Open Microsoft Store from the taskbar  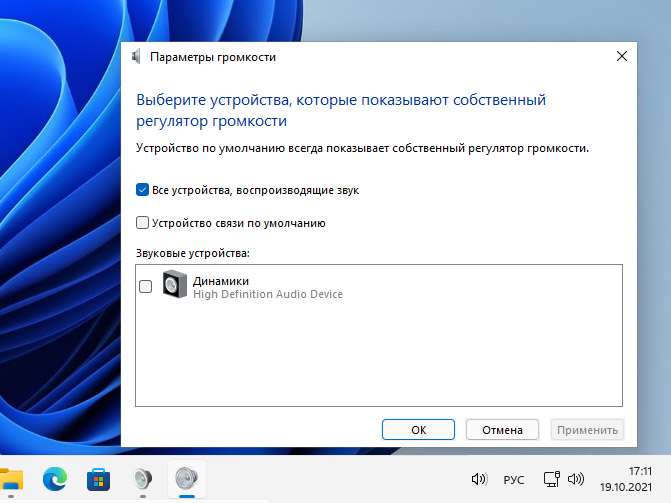pyautogui.click(x=98, y=479)
